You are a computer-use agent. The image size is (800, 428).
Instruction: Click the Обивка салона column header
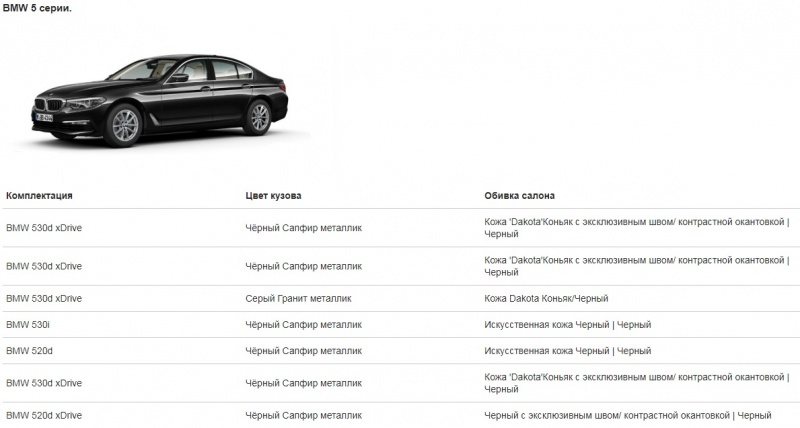point(519,196)
